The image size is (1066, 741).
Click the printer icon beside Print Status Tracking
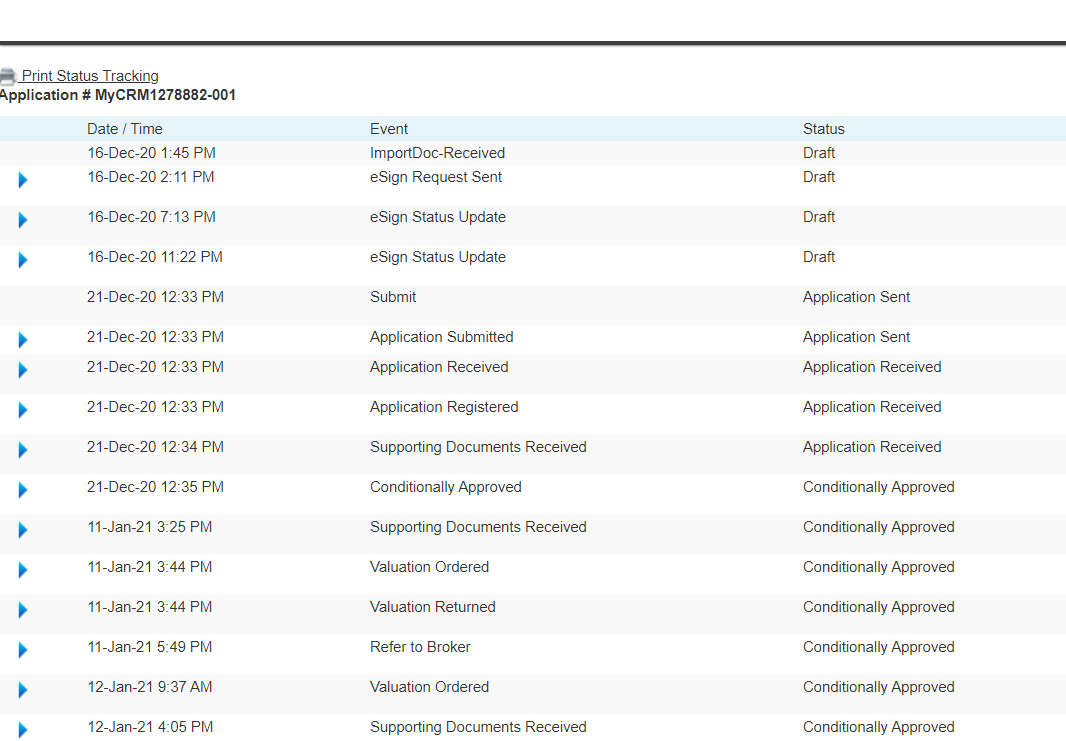(8, 75)
